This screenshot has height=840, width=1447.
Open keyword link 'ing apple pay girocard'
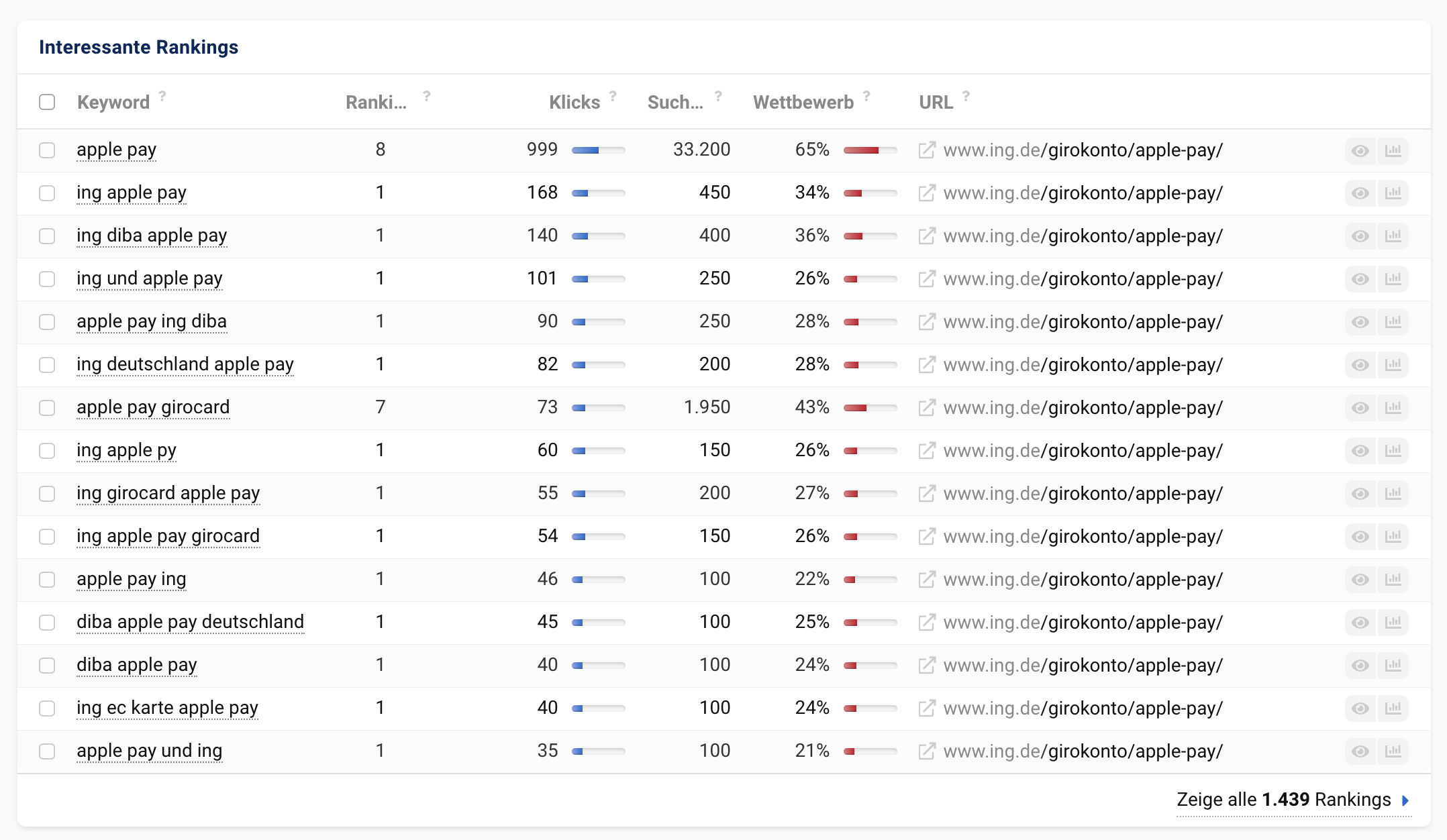point(168,536)
